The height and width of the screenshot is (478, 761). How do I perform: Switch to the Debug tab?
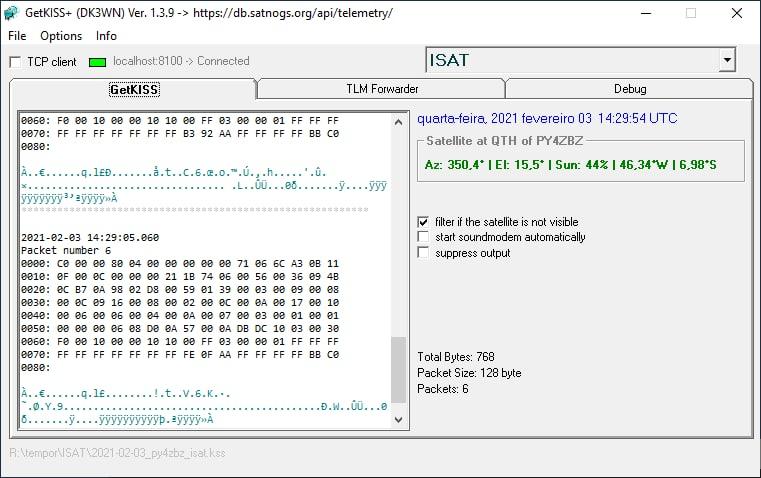tap(629, 89)
